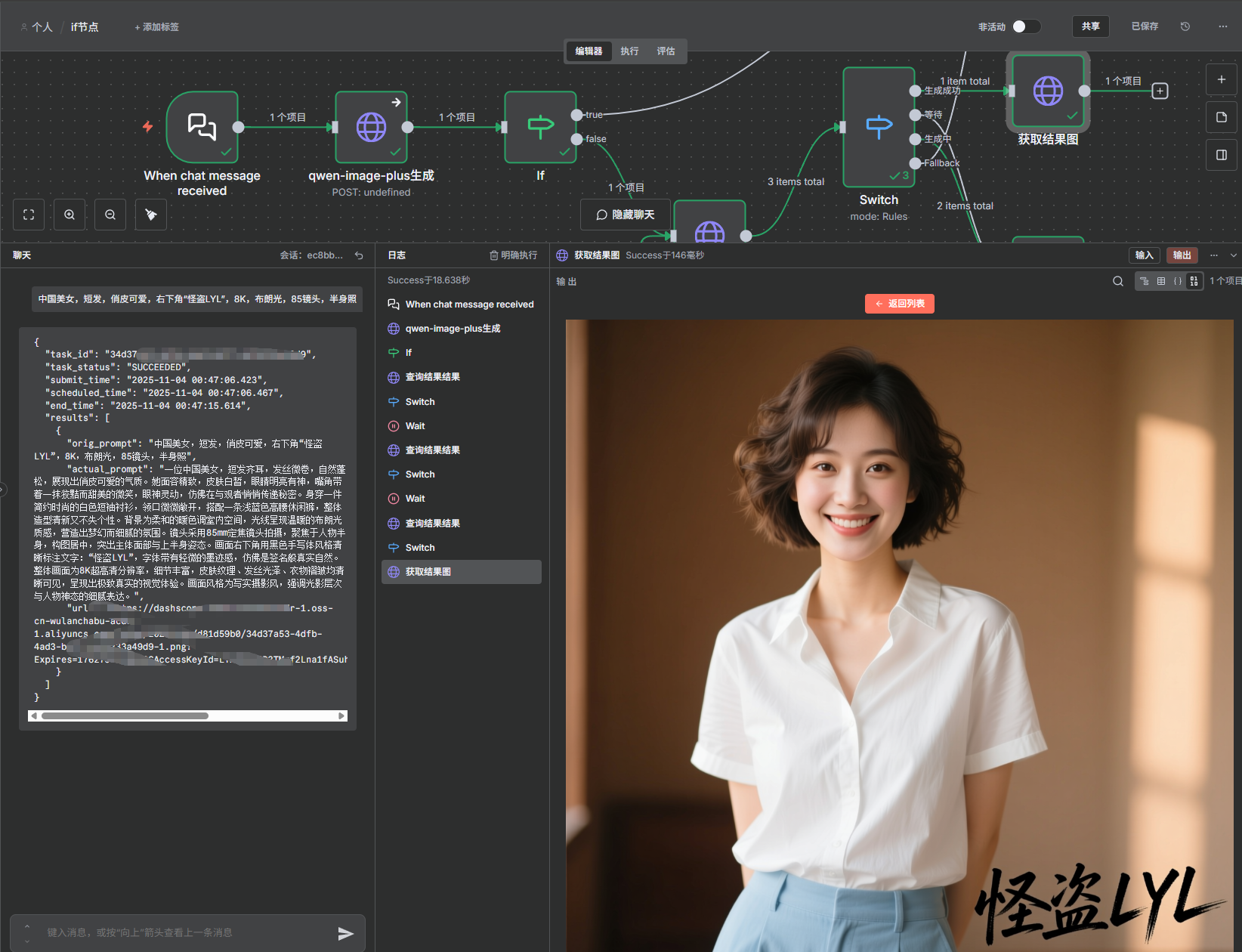1242x952 pixels.
Task: Select the When chat message received node
Action: click(x=202, y=127)
